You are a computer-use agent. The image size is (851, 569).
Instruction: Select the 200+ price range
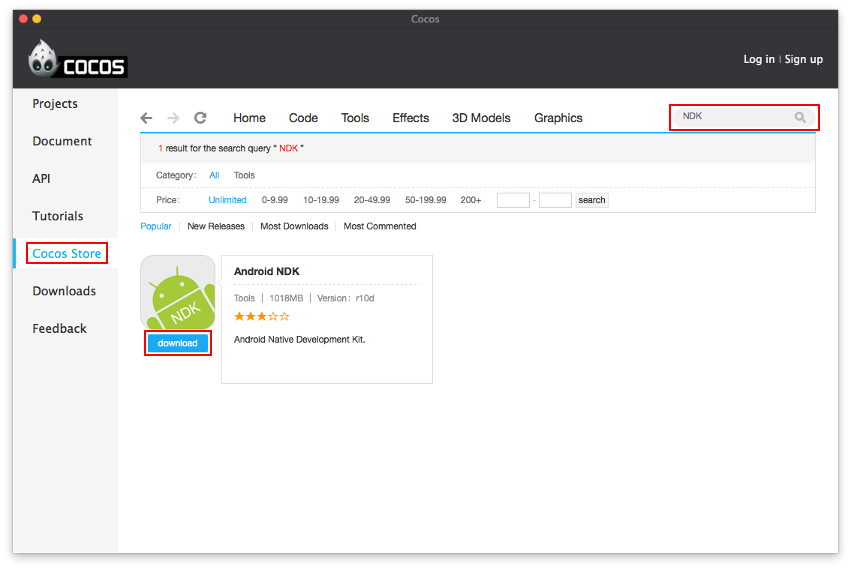click(471, 200)
